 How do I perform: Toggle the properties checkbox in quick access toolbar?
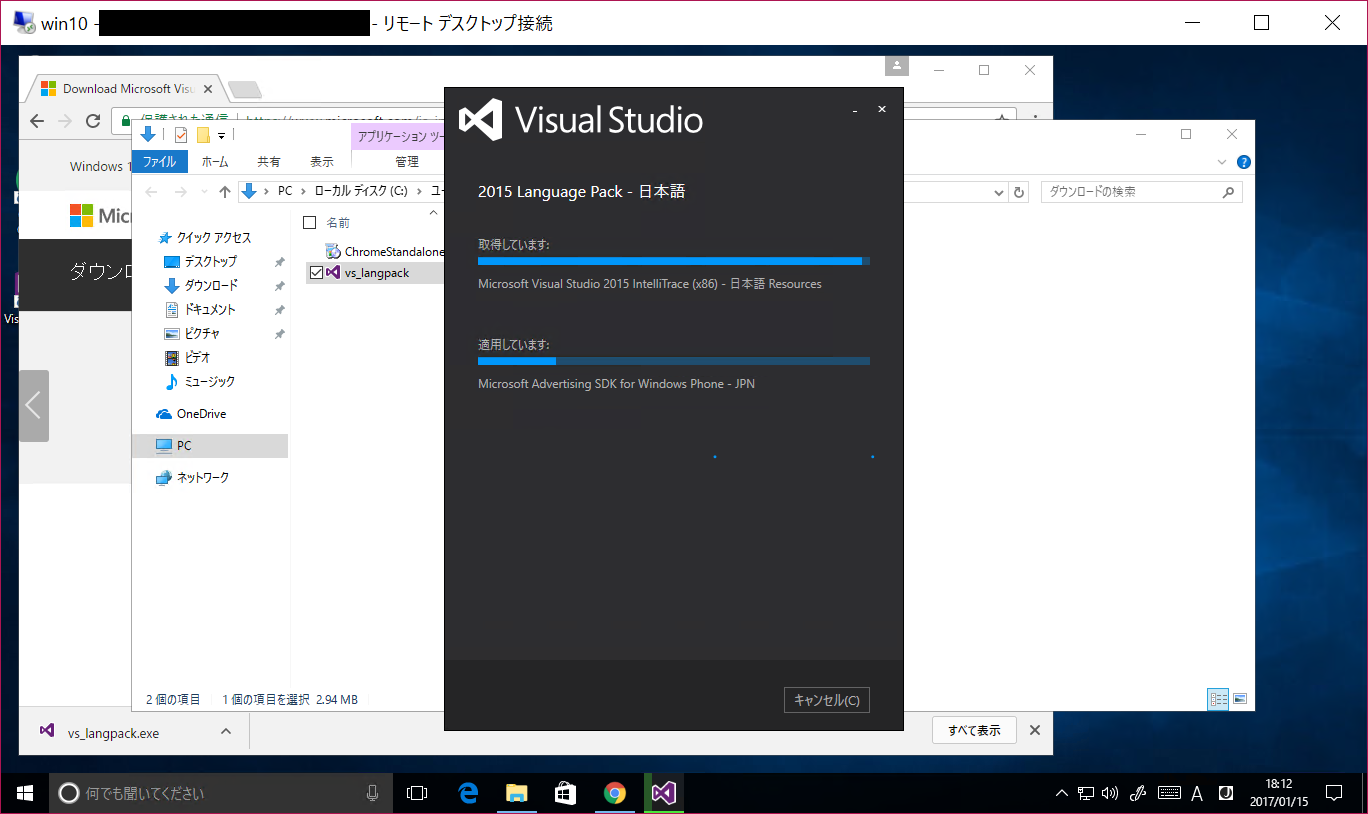click(180, 134)
